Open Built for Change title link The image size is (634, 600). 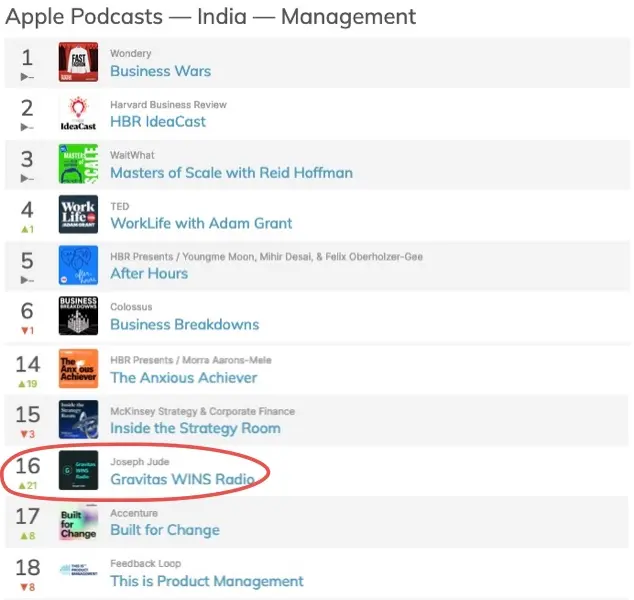165,530
